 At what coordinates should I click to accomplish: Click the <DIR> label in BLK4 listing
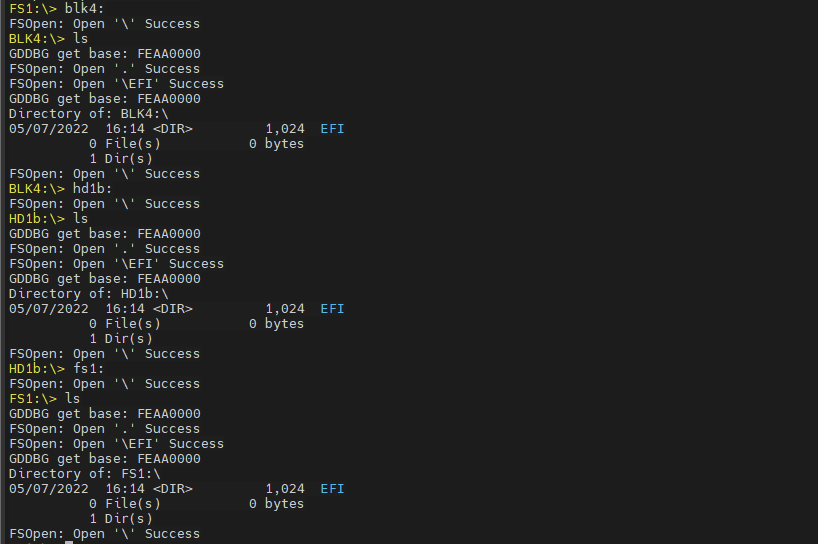[173, 129]
